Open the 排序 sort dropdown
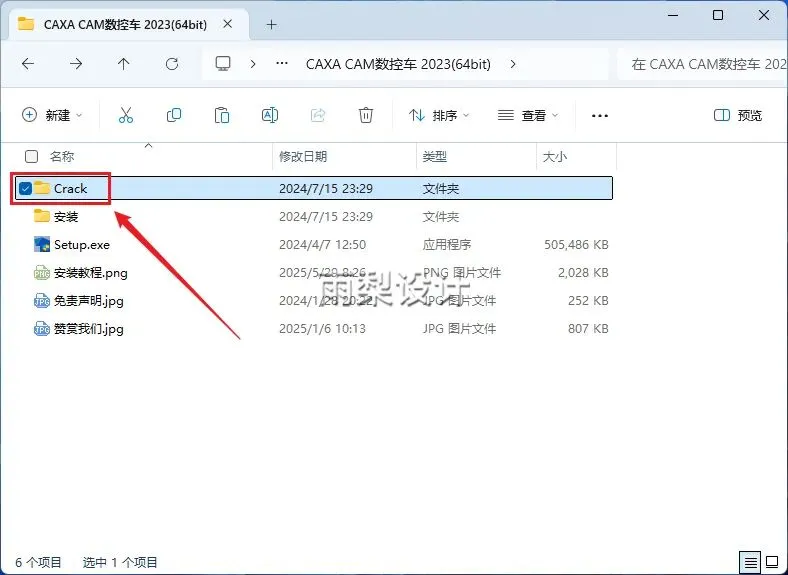Image resolution: width=788 pixels, height=575 pixels. click(x=439, y=116)
